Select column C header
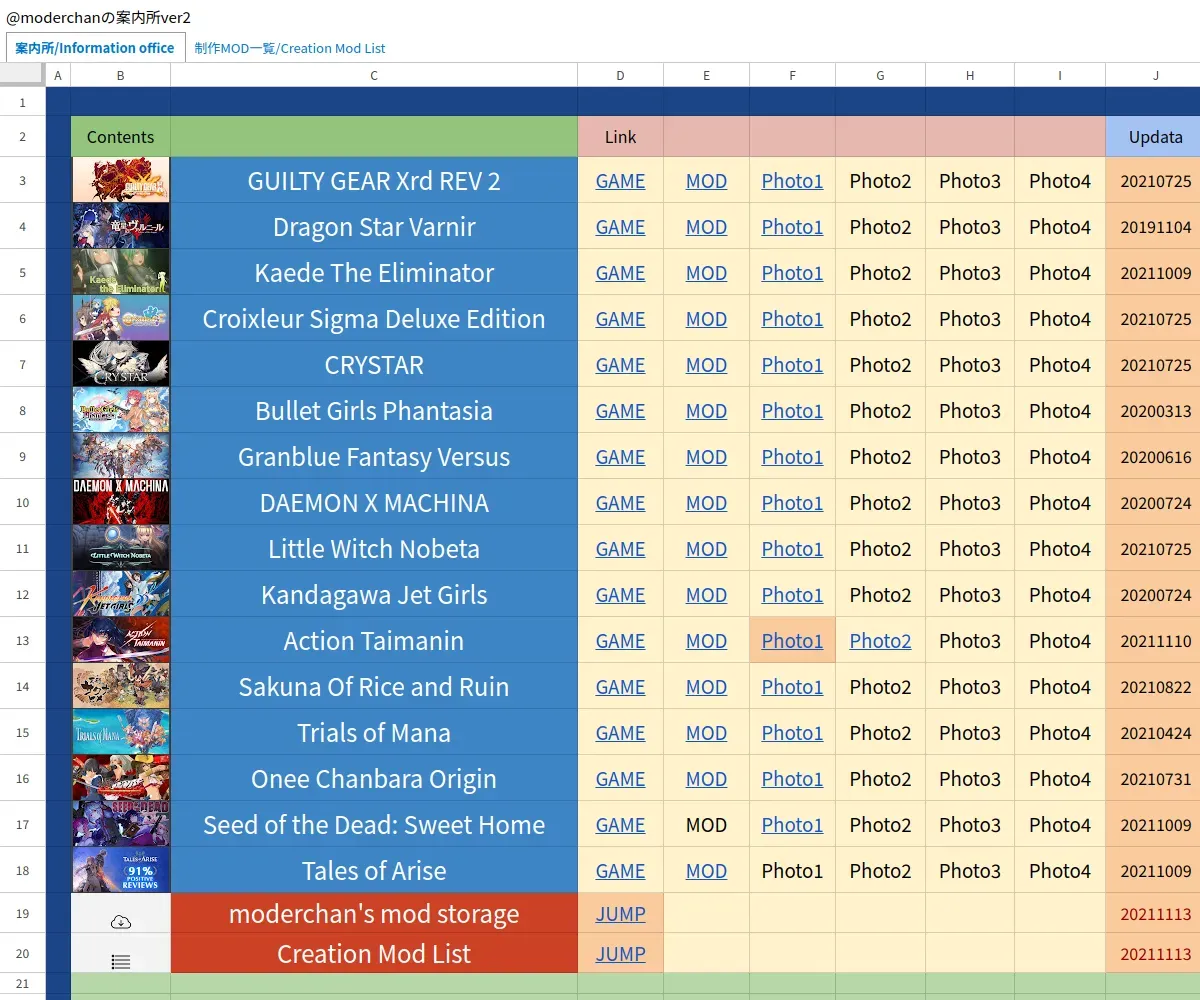 click(x=374, y=76)
